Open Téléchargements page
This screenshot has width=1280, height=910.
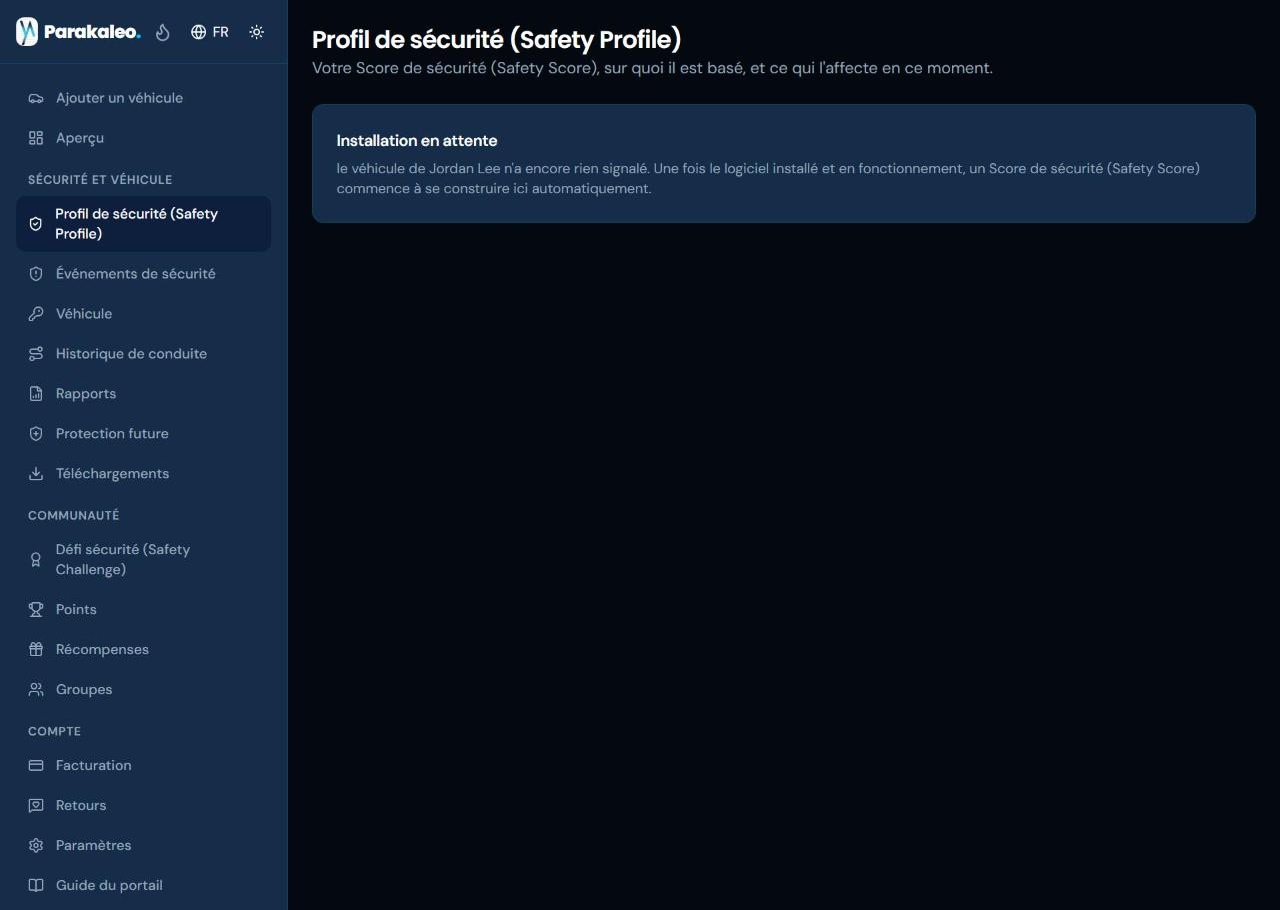(143, 474)
